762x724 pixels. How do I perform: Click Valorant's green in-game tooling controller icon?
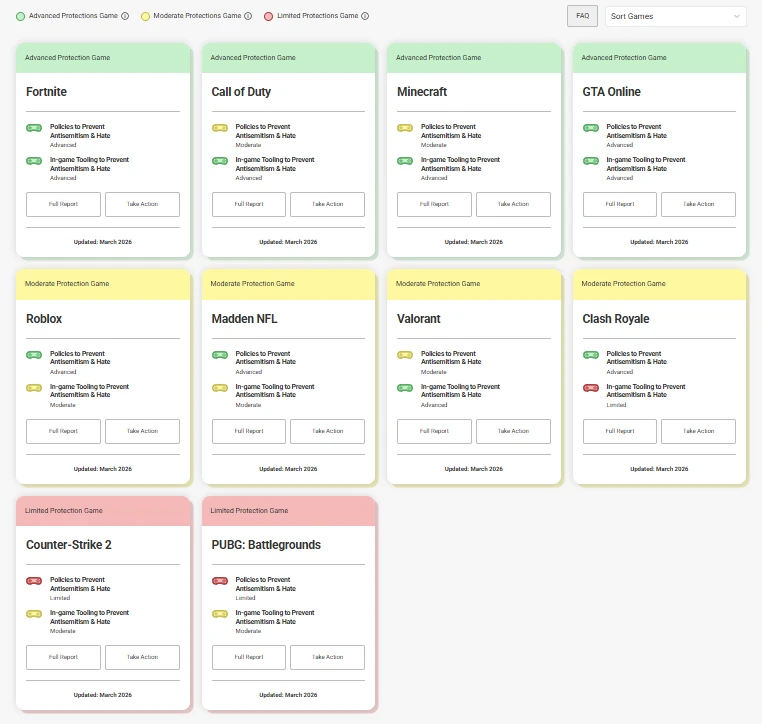click(405, 388)
